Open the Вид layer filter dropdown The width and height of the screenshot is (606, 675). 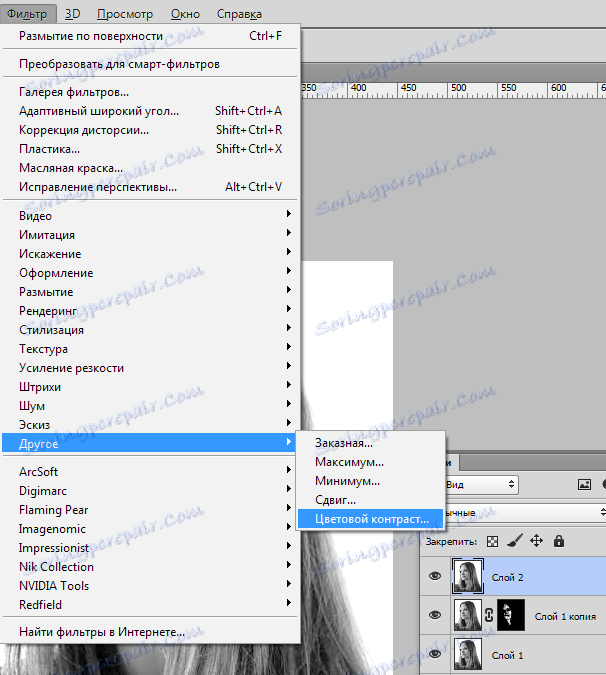point(481,484)
